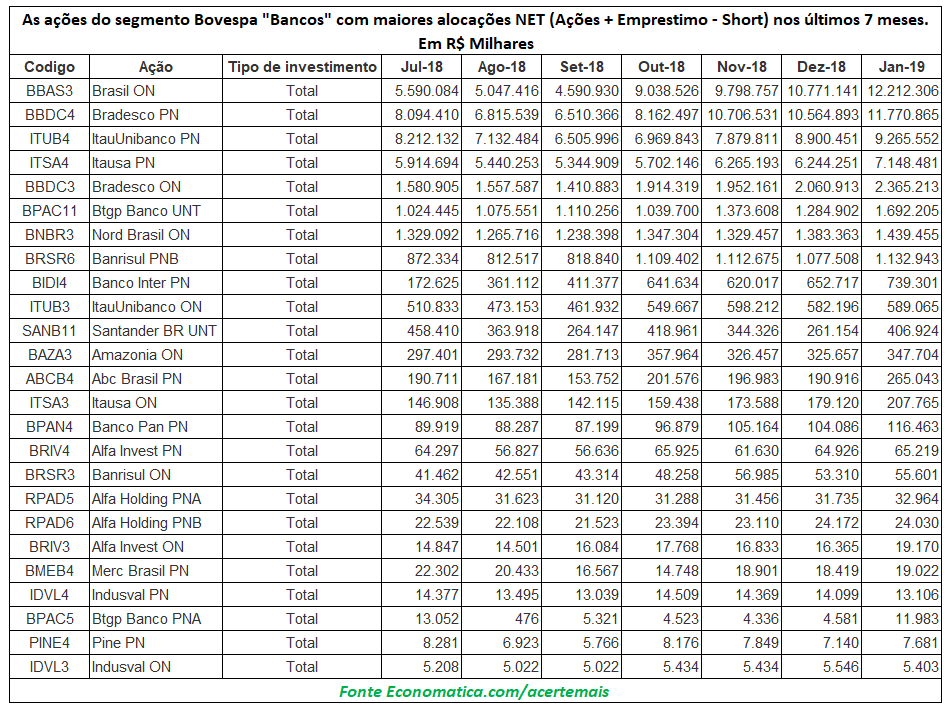Select the Banrisul PNB cell
This screenshot has width=947, height=711.
156,259
